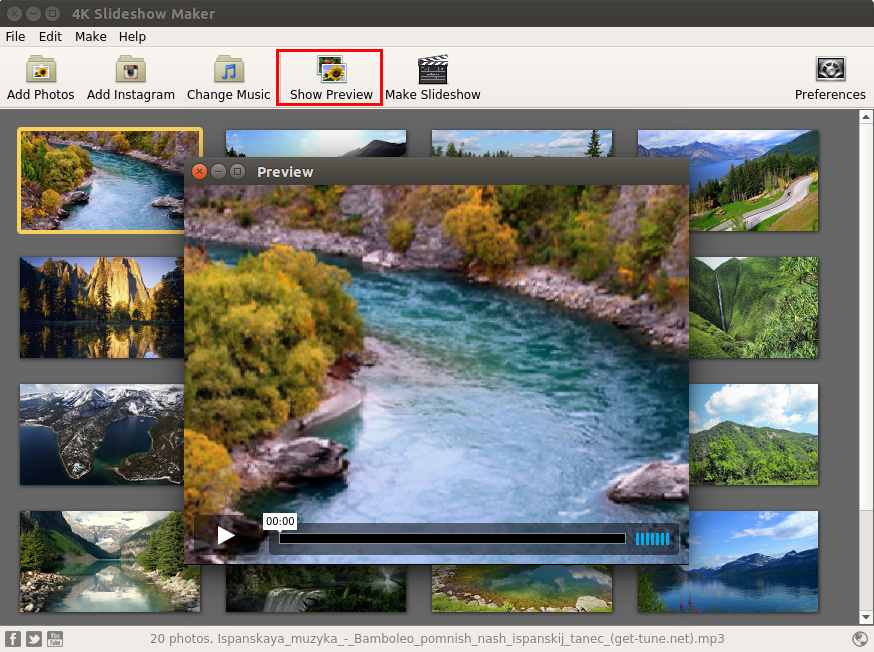Open the Help menu
874x652 pixels.
point(132,37)
